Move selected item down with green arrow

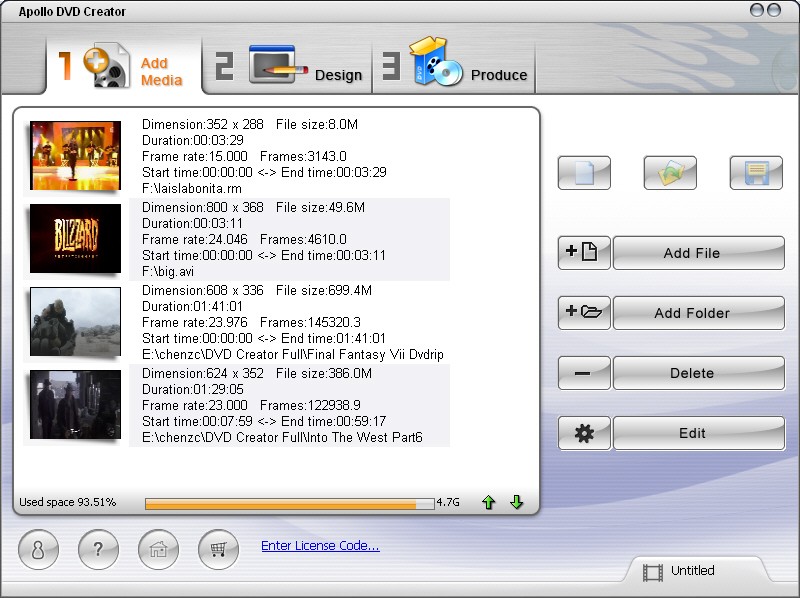517,502
